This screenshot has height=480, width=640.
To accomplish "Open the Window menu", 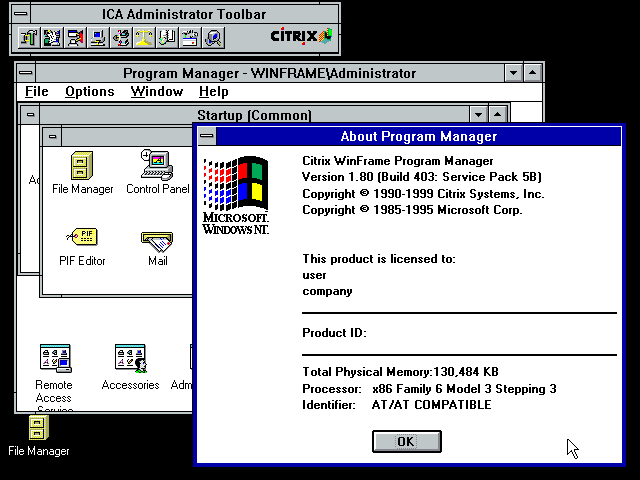I will click(157, 92).
